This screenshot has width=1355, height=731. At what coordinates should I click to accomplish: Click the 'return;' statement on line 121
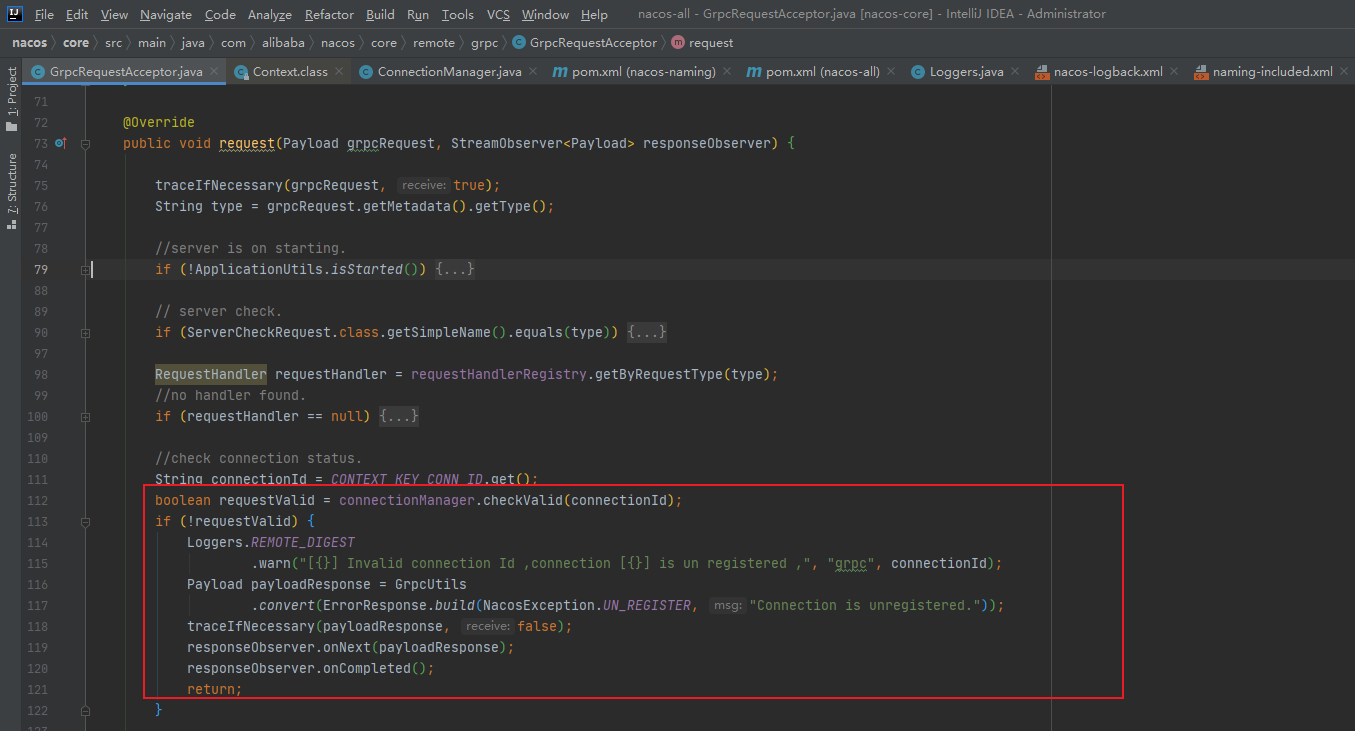(215, 690)
